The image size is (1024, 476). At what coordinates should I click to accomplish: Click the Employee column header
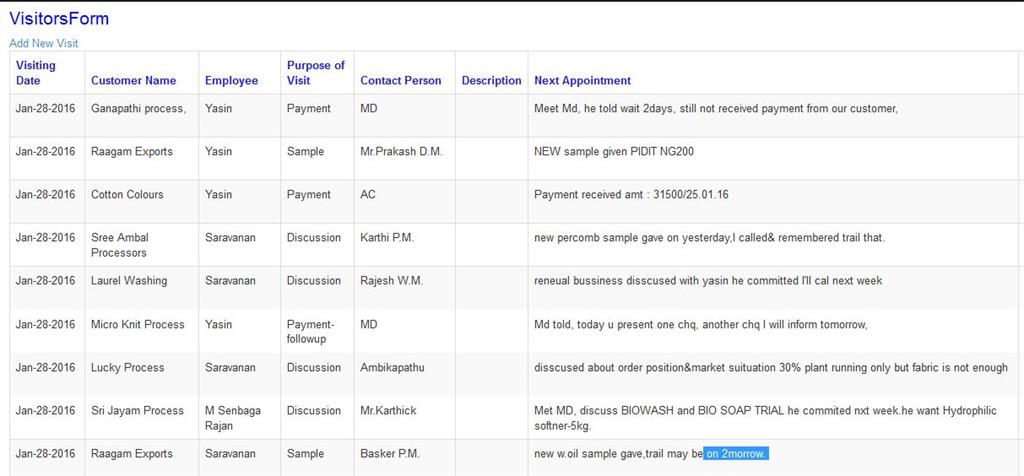coord(231,81)
